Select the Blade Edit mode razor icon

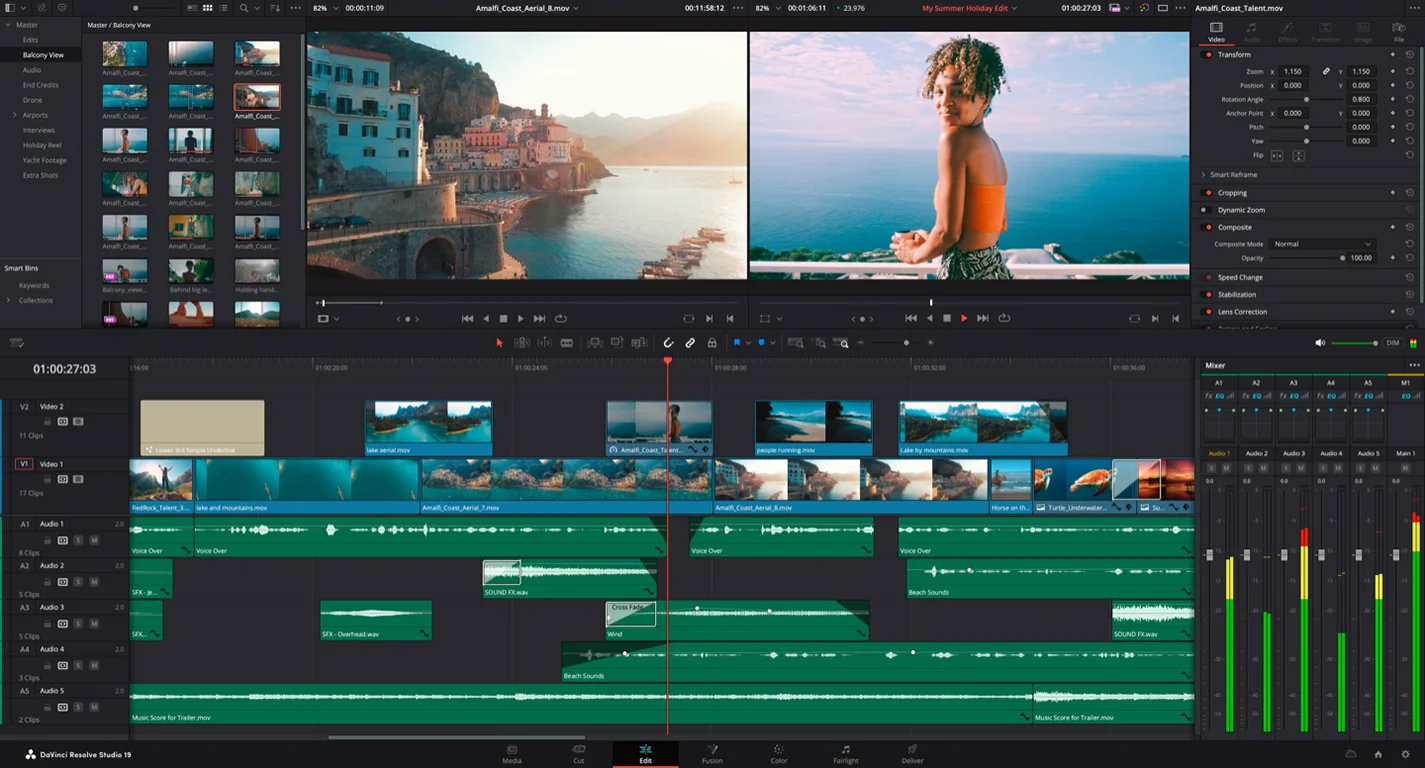tap(567, 342)
